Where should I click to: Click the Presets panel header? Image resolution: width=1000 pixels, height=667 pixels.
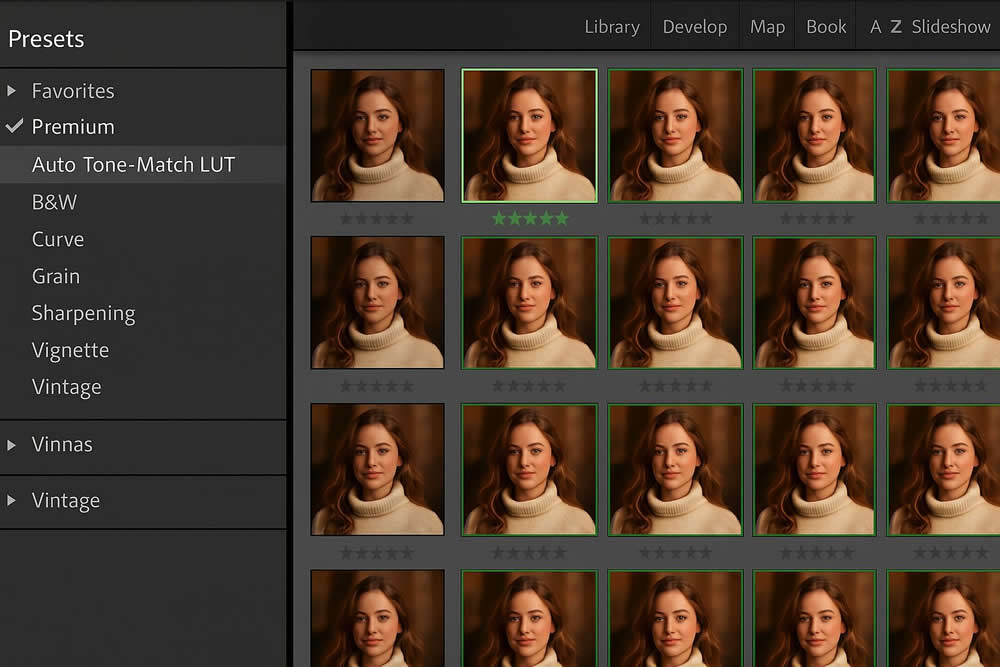pos(46,39)
